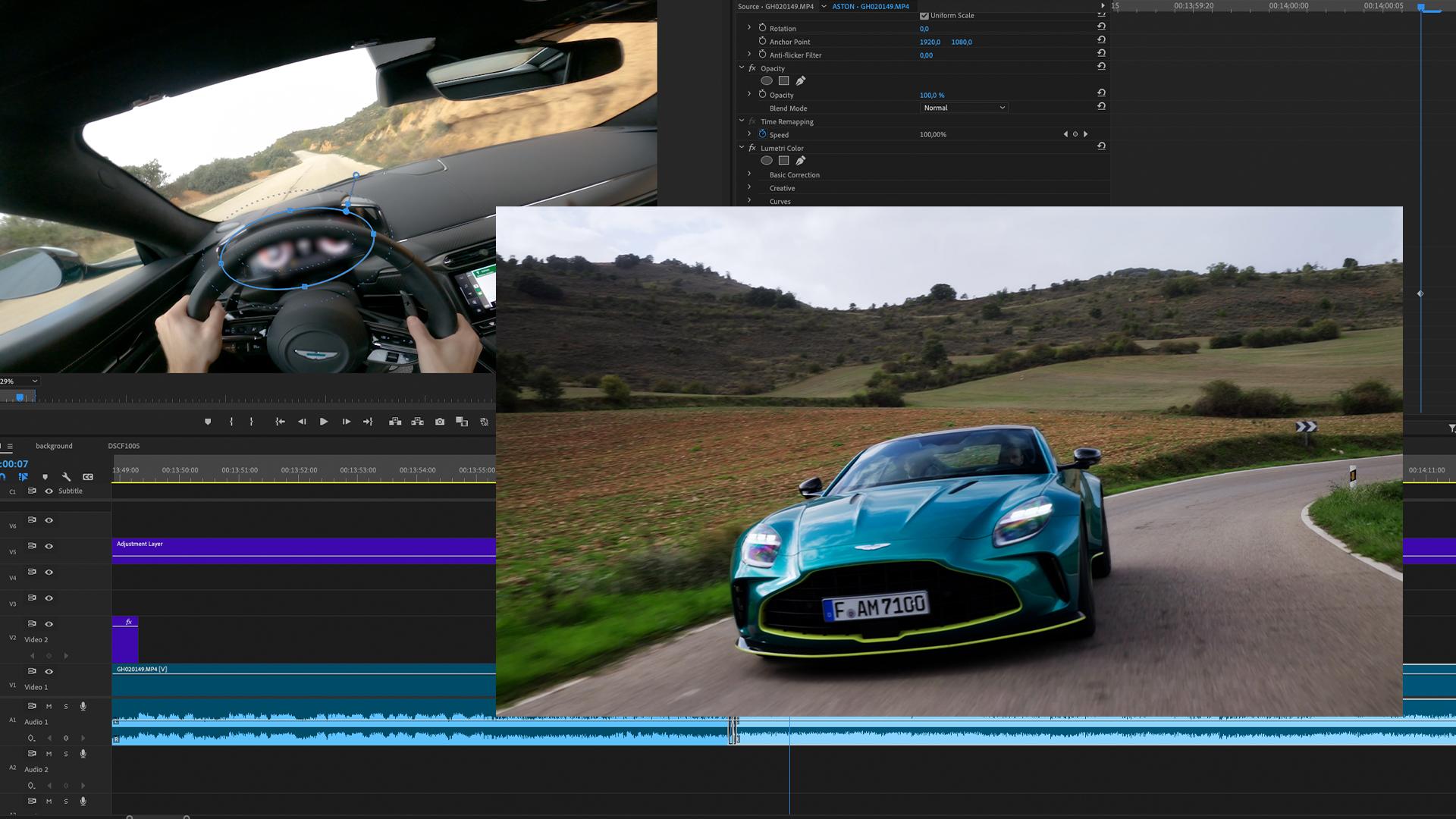Collapse the Opacity effect group
This screenshot has height=819, width=1456.
point(742,67)
